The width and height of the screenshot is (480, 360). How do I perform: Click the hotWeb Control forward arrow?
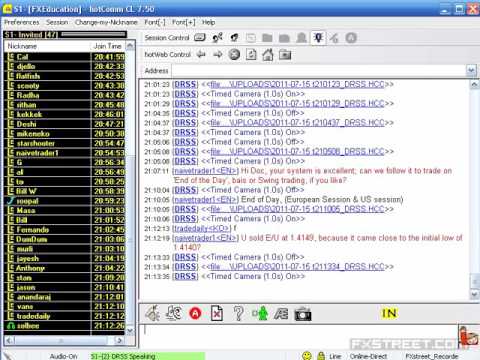pyautogui.click(x=218, y=54)
